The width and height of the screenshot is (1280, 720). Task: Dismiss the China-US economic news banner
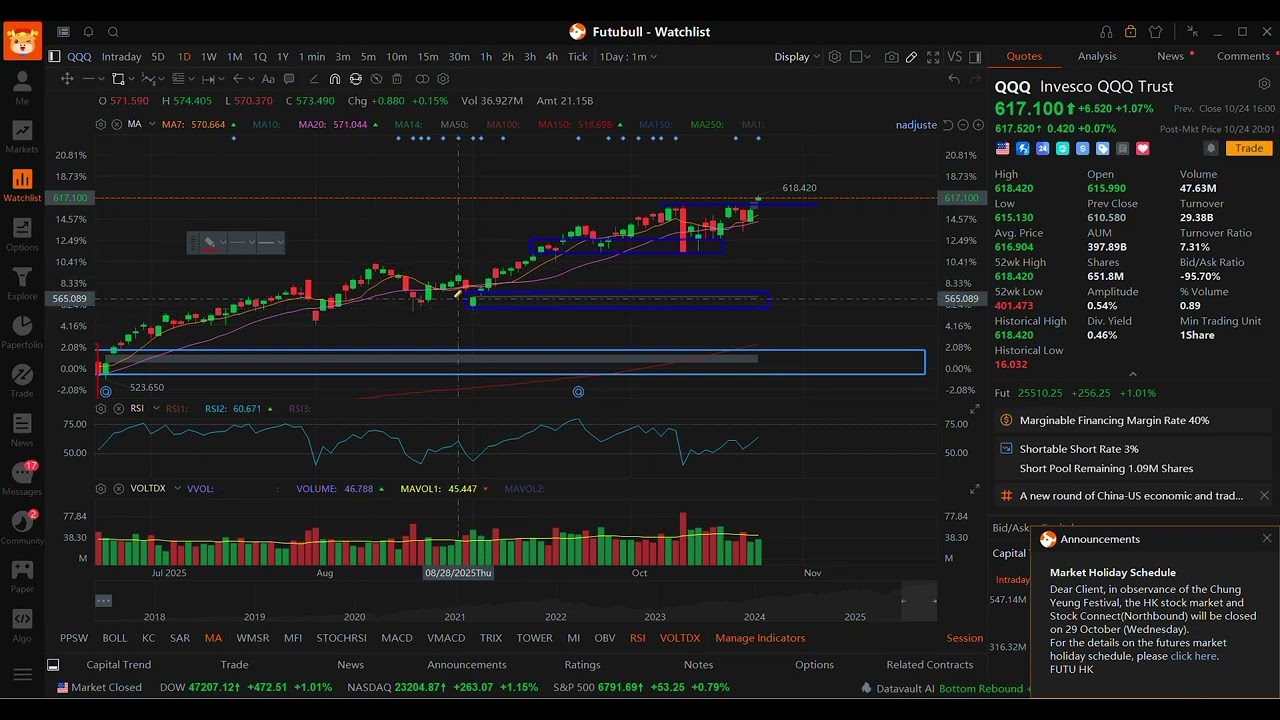click(x=1264, y=495)
